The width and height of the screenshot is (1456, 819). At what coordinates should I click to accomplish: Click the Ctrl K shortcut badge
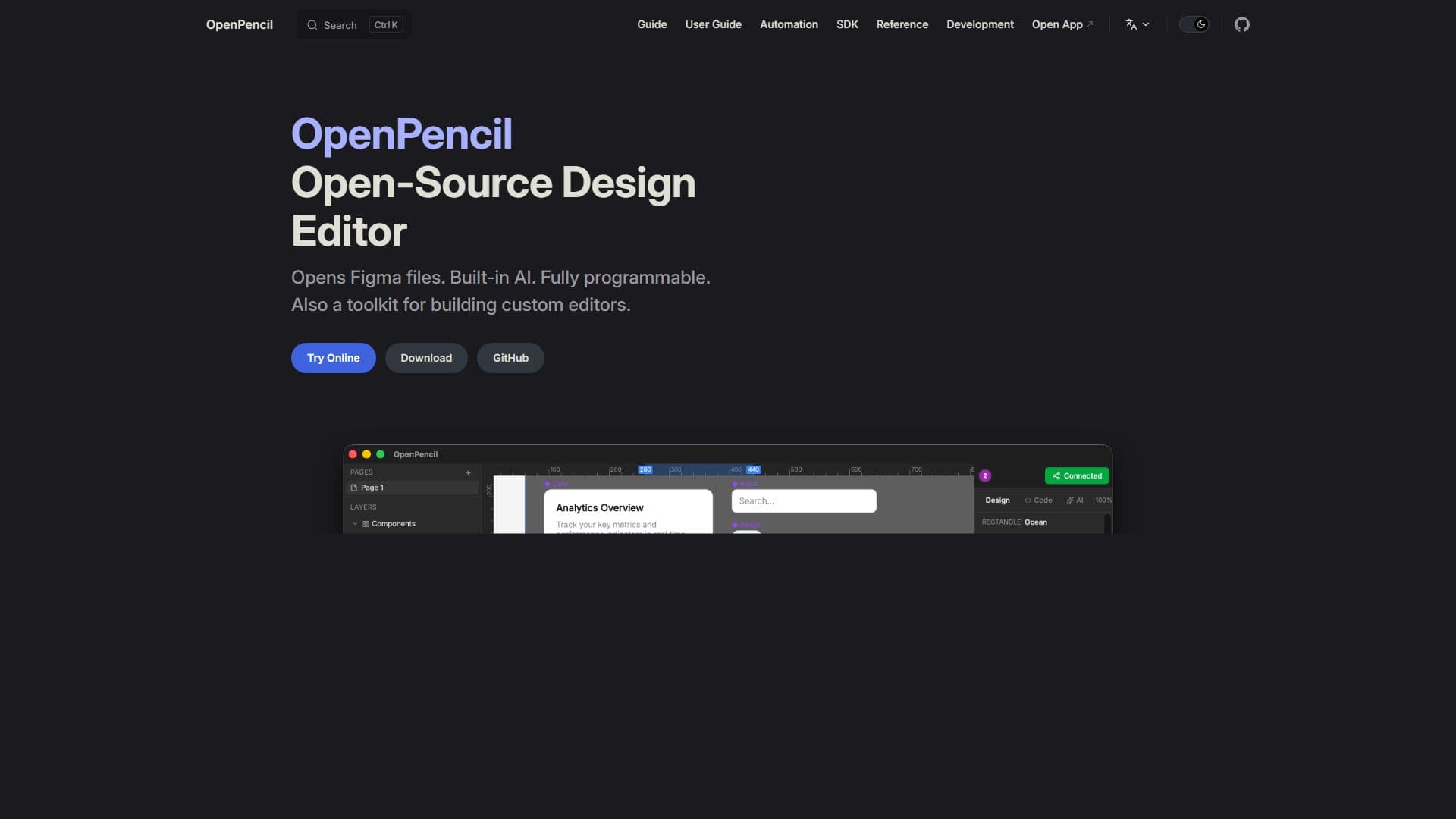pos(386,25)
